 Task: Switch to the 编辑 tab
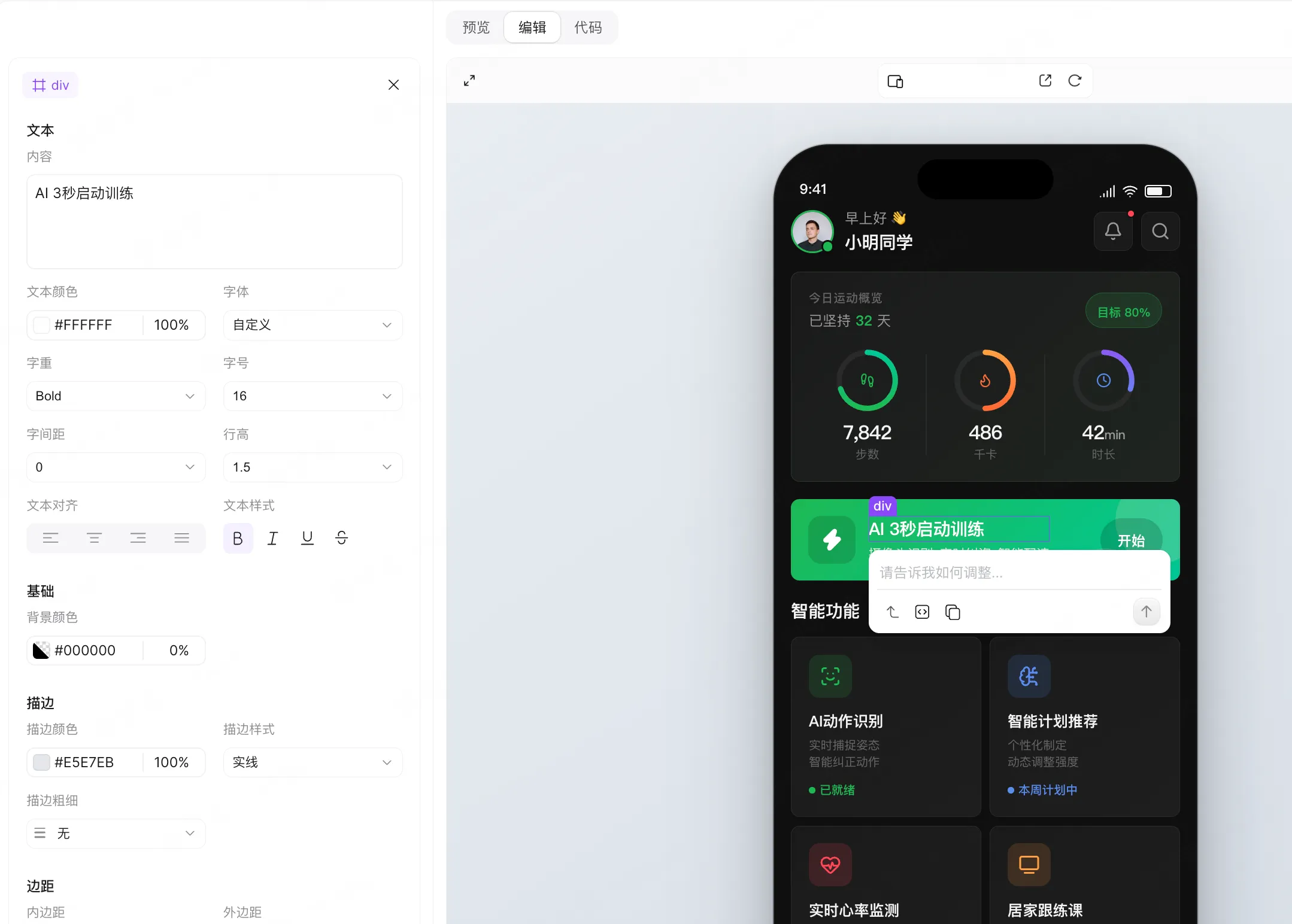[x=532, y=28]
